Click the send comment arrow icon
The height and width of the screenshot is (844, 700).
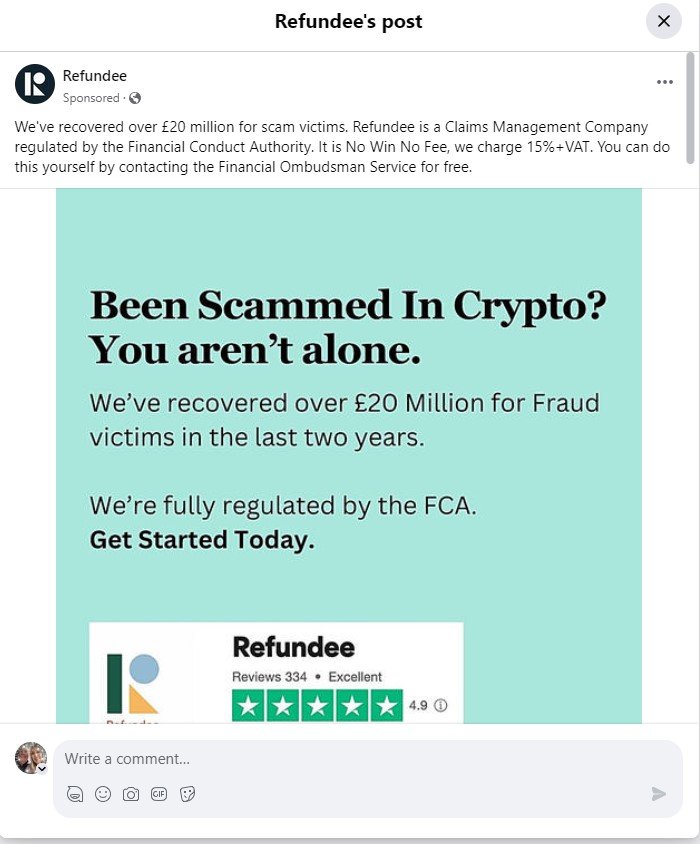coord(658,794)
